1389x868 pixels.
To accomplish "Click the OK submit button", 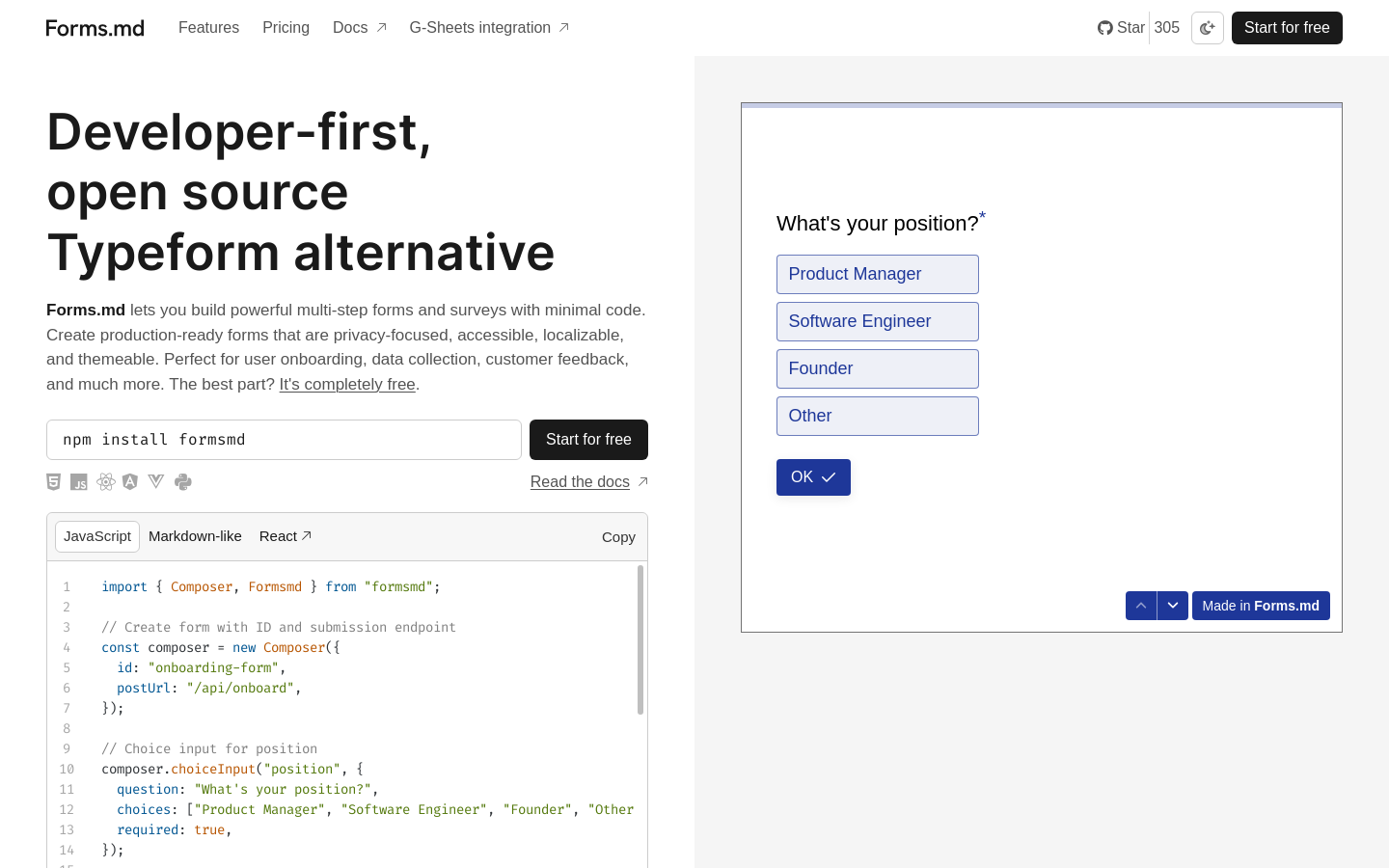I will point(813,477).
